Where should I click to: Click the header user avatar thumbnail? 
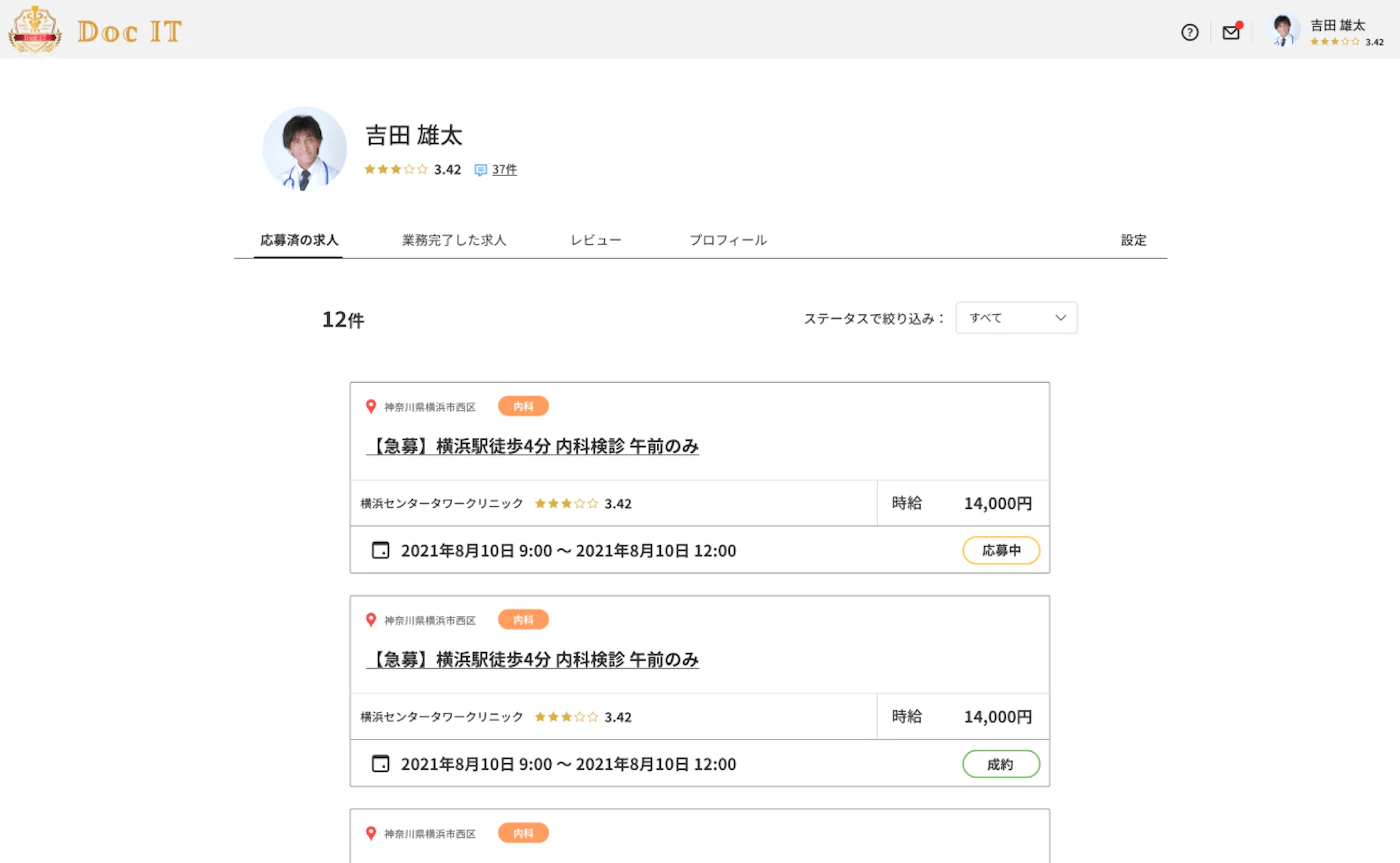click(x=1284, y=31)
